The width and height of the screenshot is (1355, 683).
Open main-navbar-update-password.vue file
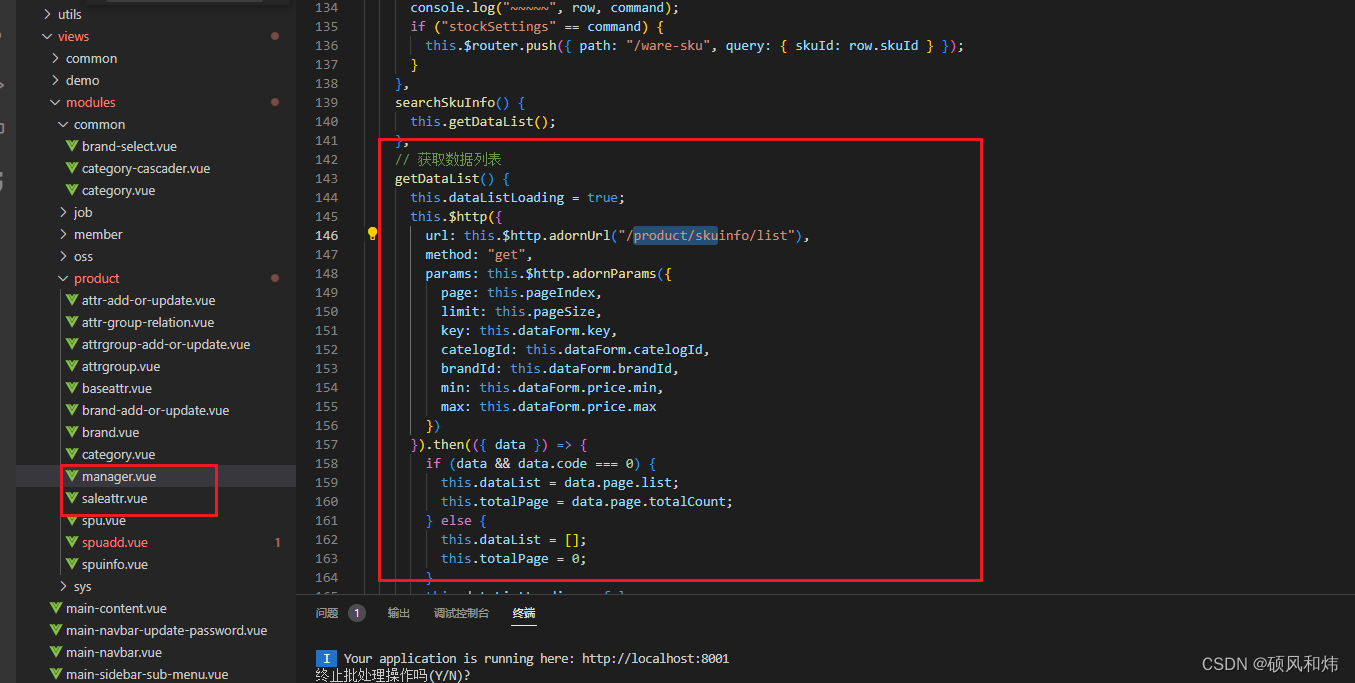tap(166, 630)
